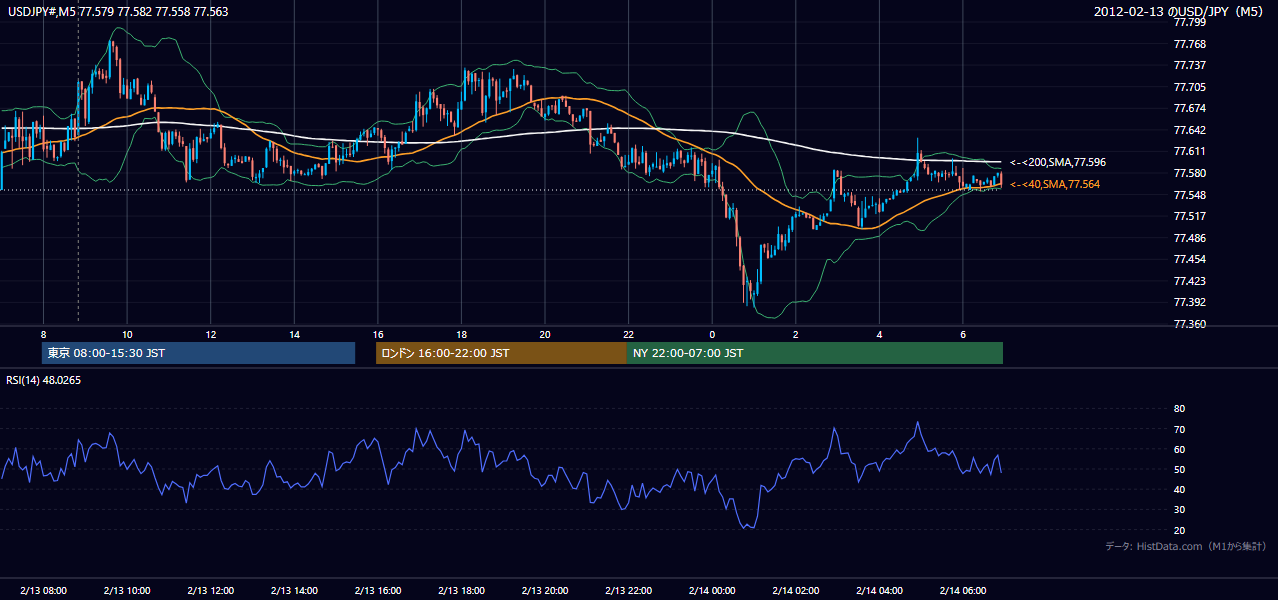1278x600 pixels.
Task: Click hour tick 16 above the London session bar
Action: [377, 334]
